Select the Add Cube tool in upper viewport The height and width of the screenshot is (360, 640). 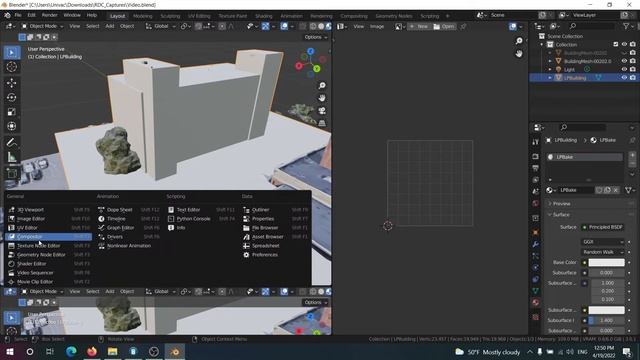click(11, 173)
